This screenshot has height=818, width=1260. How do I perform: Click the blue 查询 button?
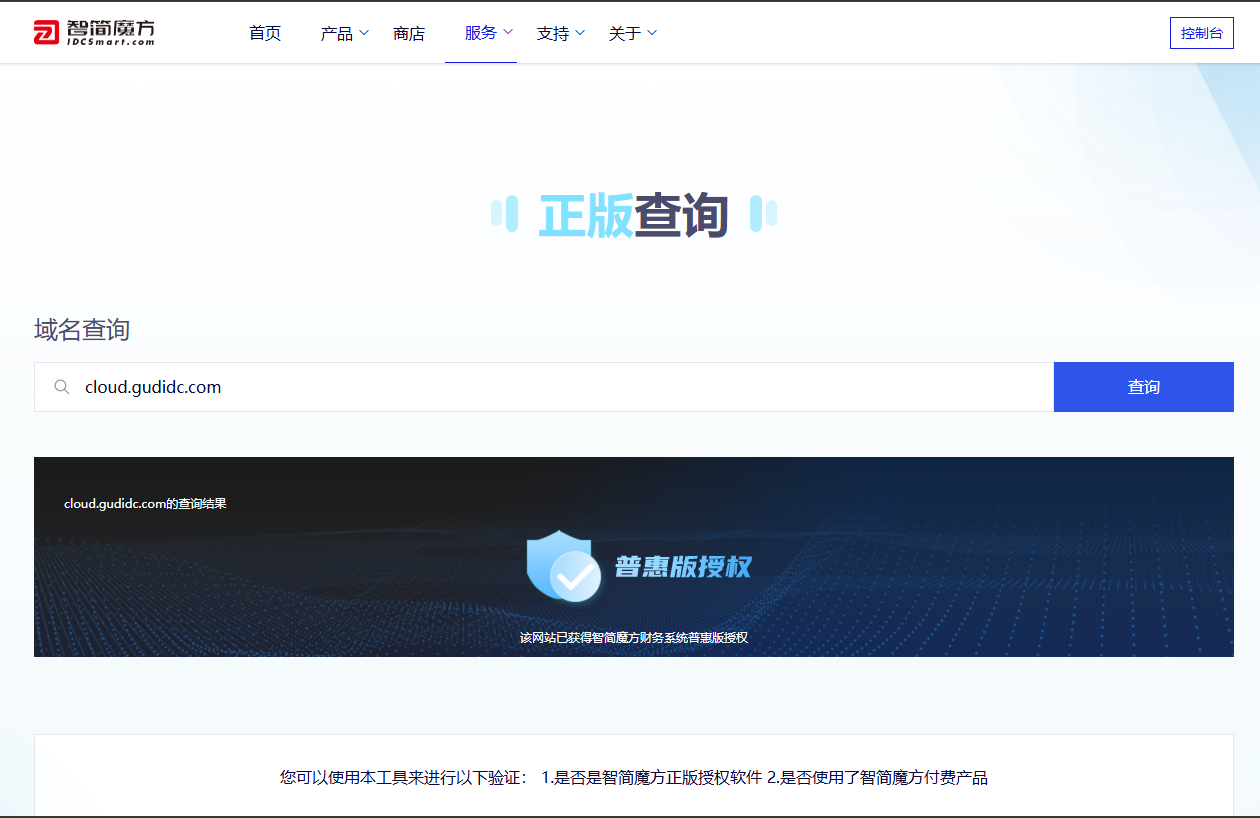click(x=1144, y=387)
